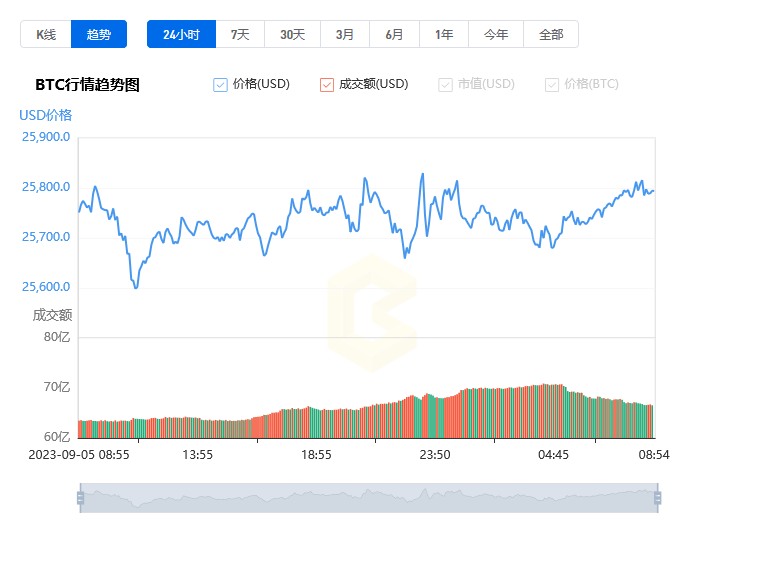Choose the 3月 time range
This screenshot has height=563, width=780.
[345, 34]
